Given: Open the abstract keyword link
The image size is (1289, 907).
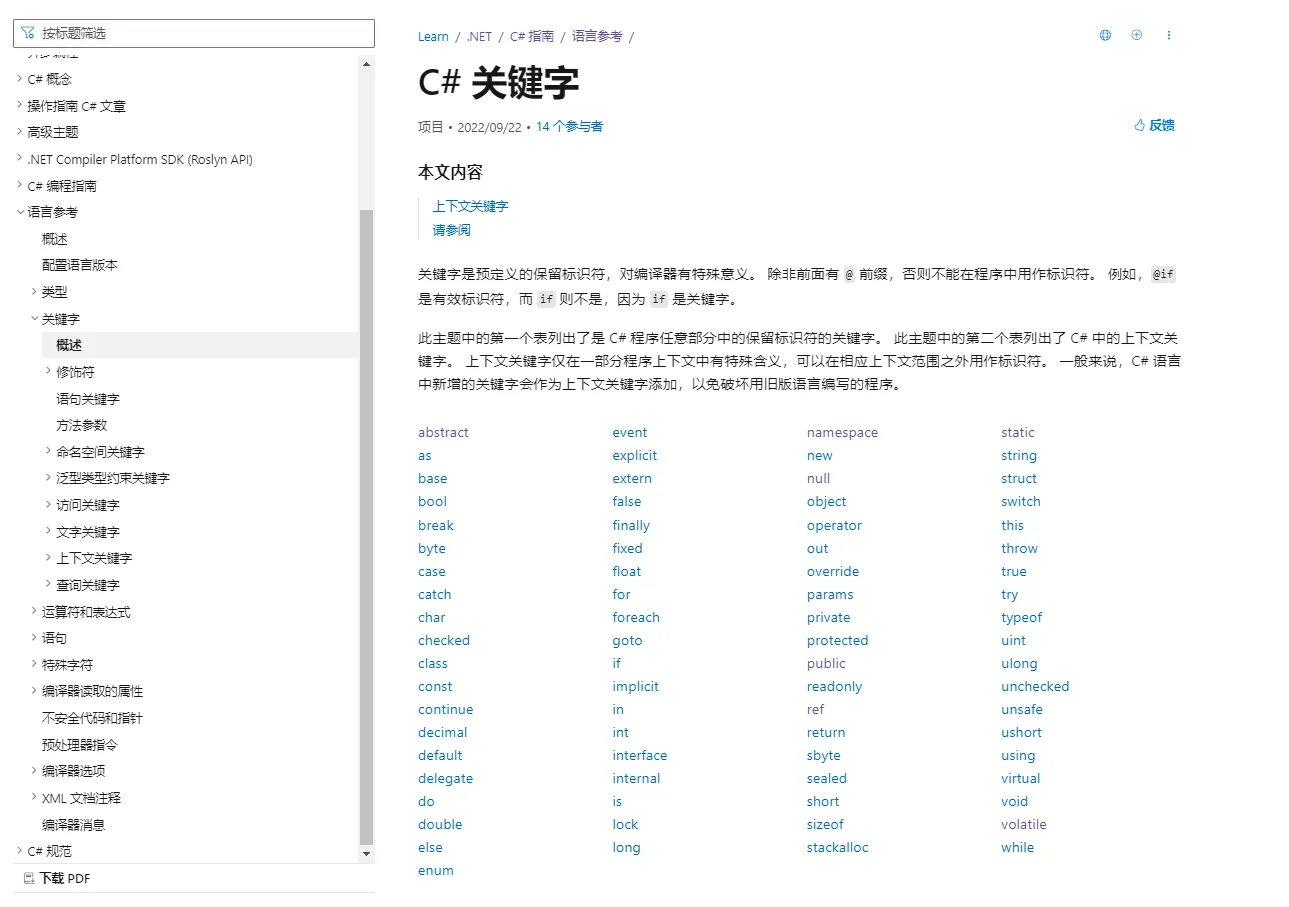Looking at the screenshot, I should pyautogui.click(x=443, y=432).
